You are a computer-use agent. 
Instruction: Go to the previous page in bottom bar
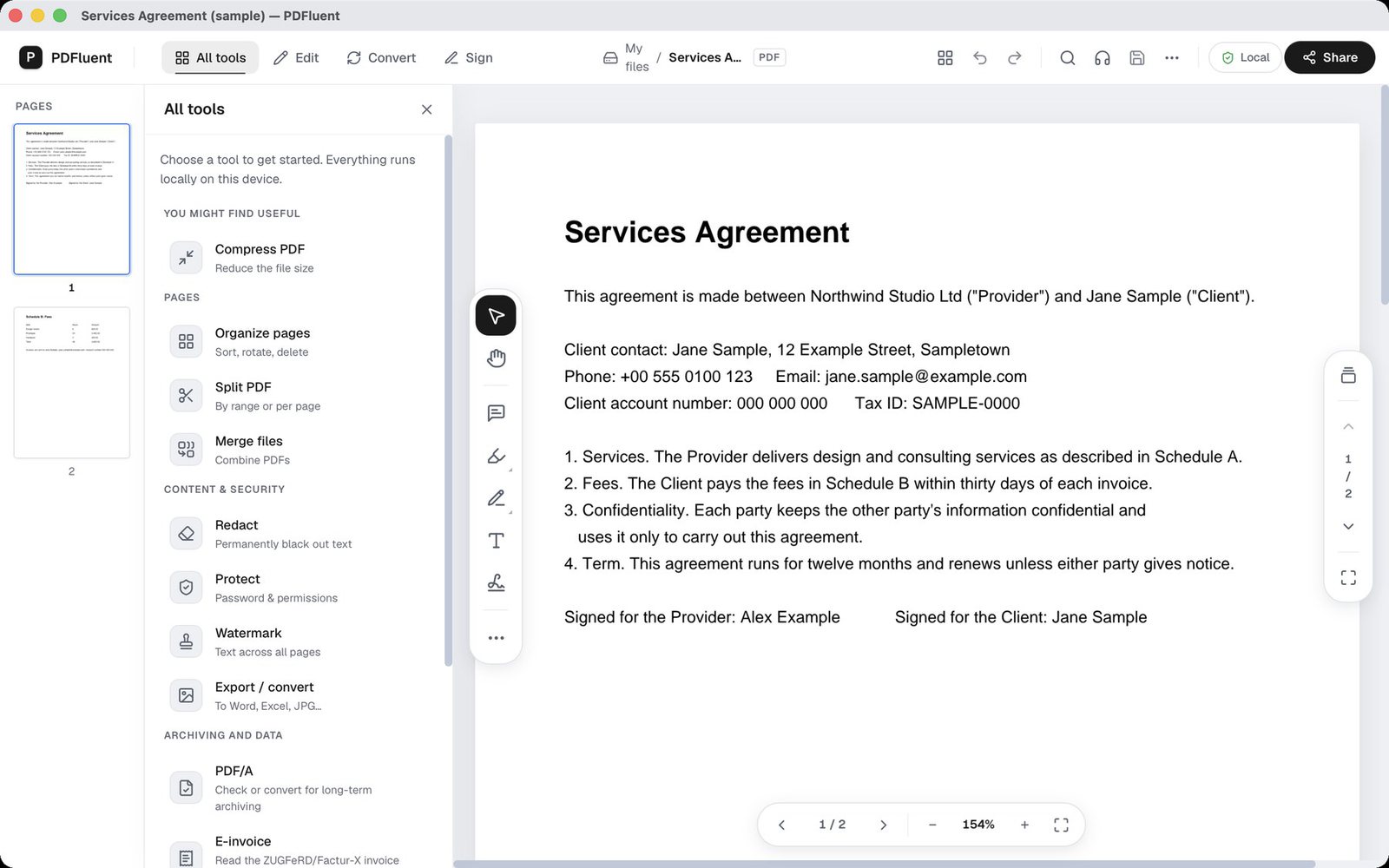tap(781, 825)
